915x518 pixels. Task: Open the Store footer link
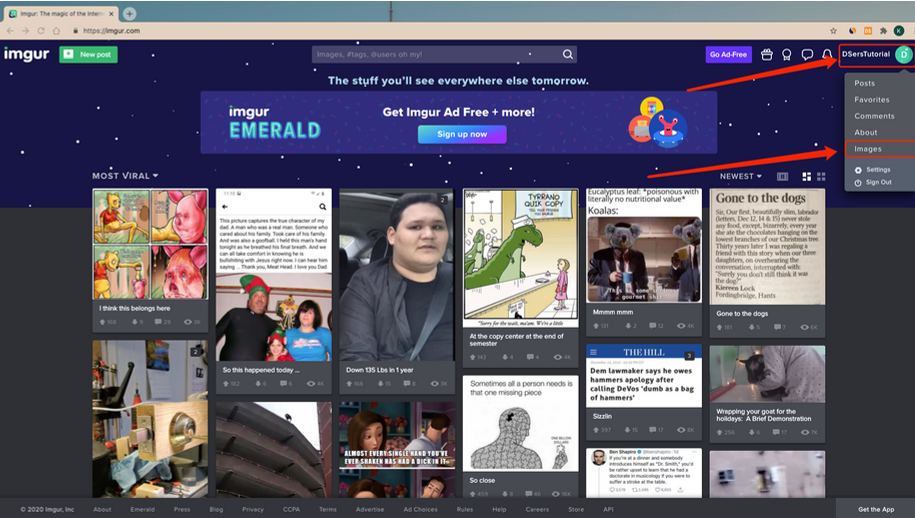pyautogui.click(x=576, y=509)
